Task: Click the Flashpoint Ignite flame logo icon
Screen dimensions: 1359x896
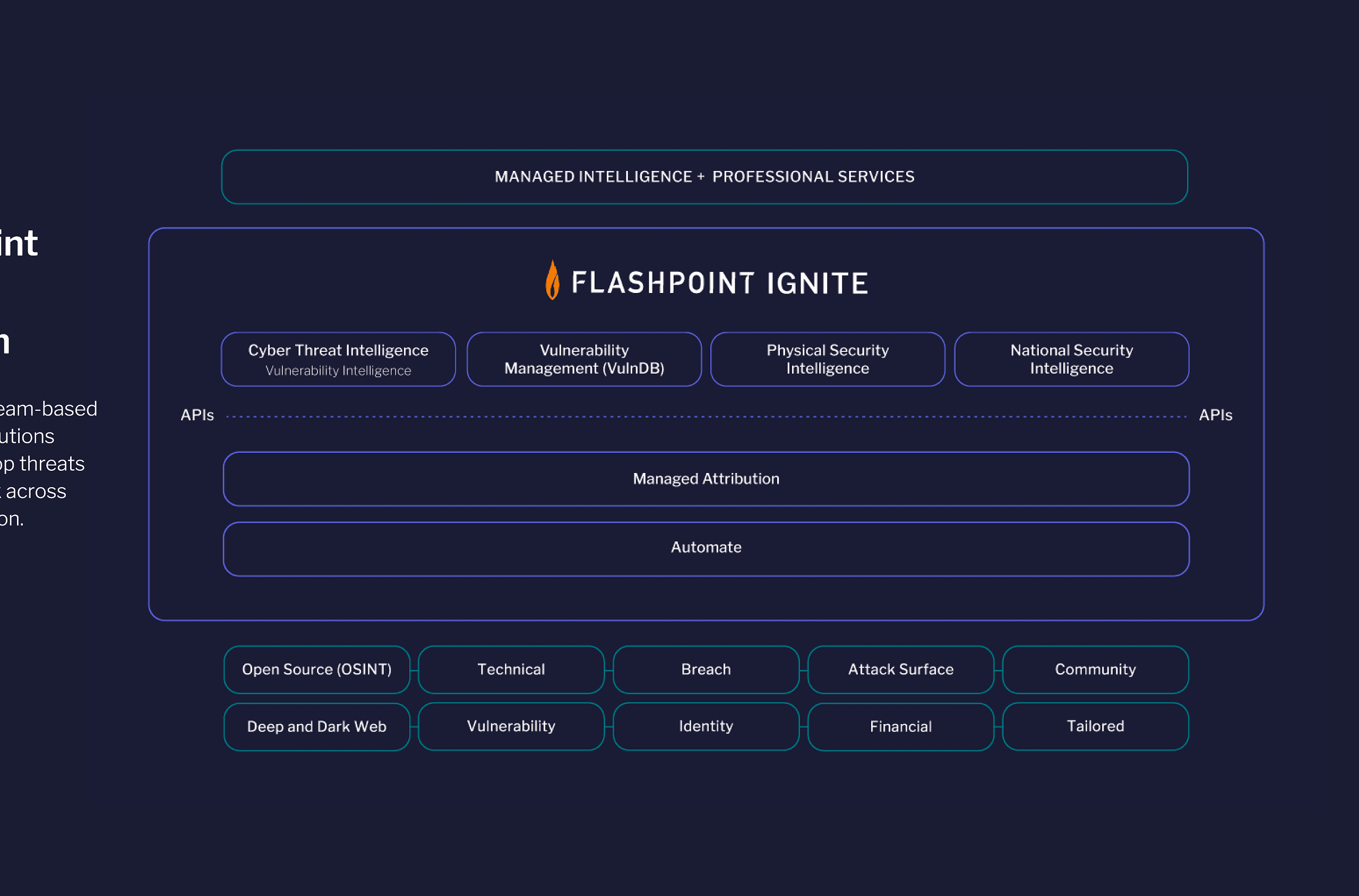Action: coord(552,281)
